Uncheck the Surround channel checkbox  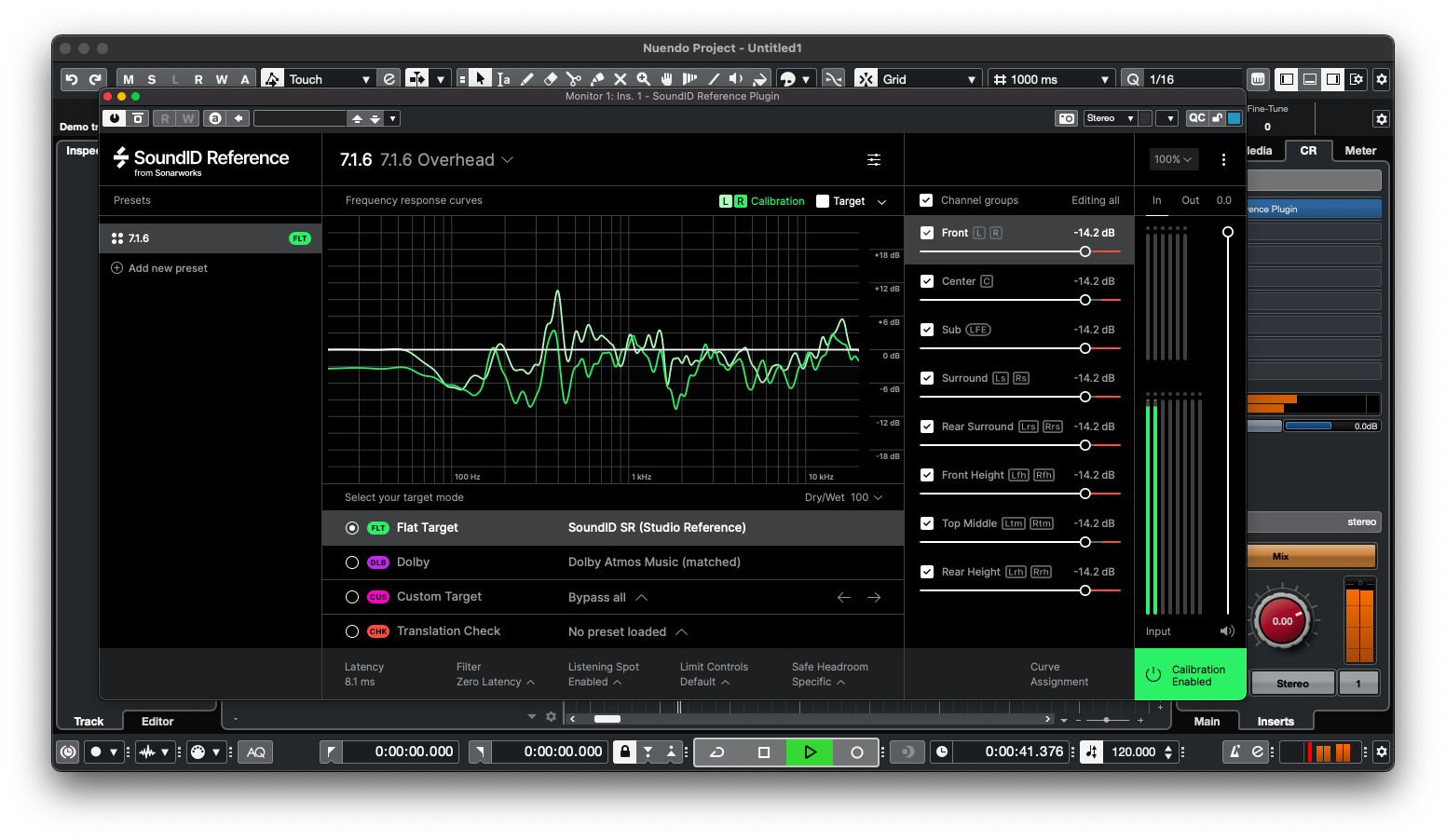click(927, 378)
